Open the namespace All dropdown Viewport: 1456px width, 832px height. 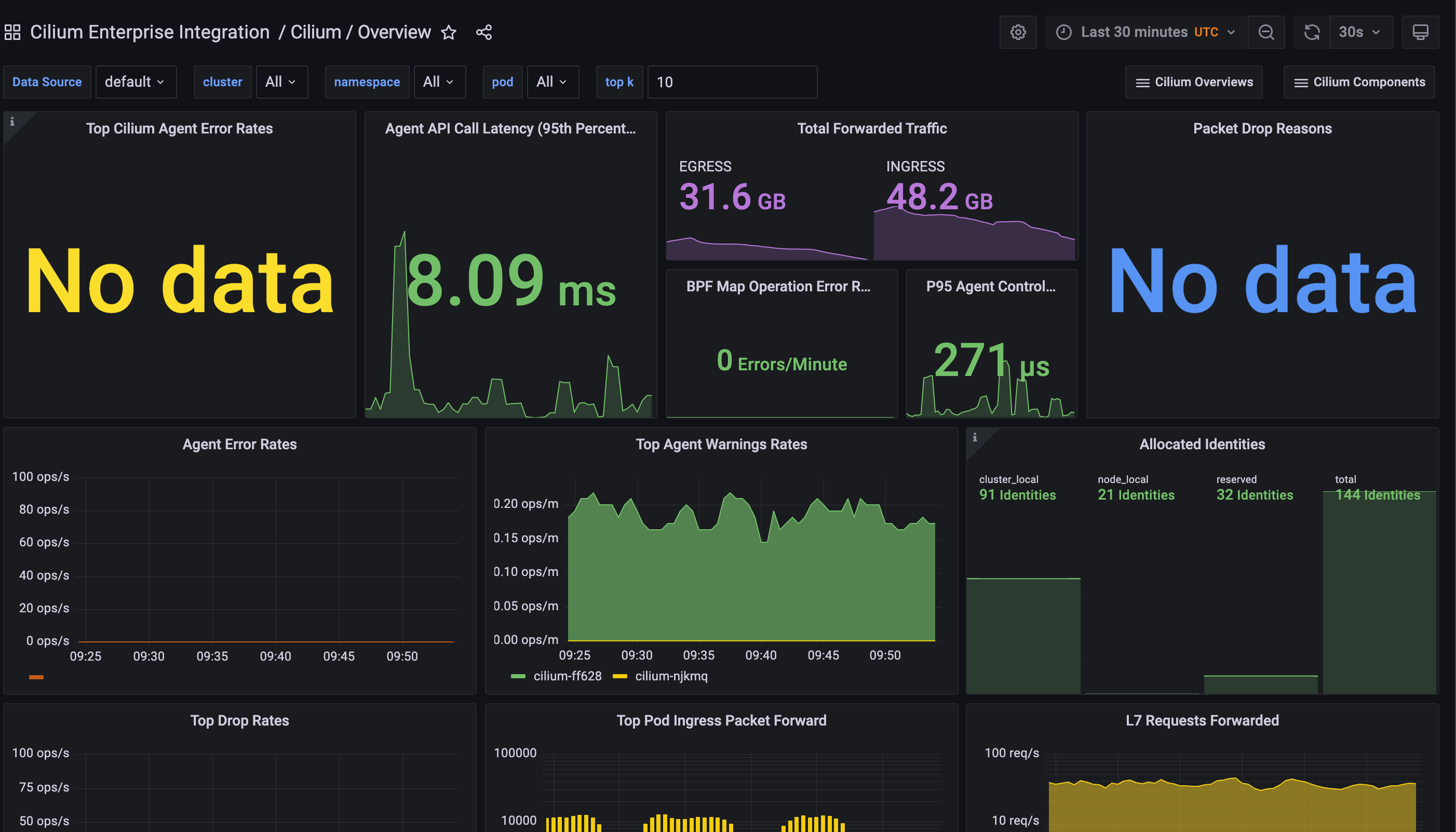[439, 82]
